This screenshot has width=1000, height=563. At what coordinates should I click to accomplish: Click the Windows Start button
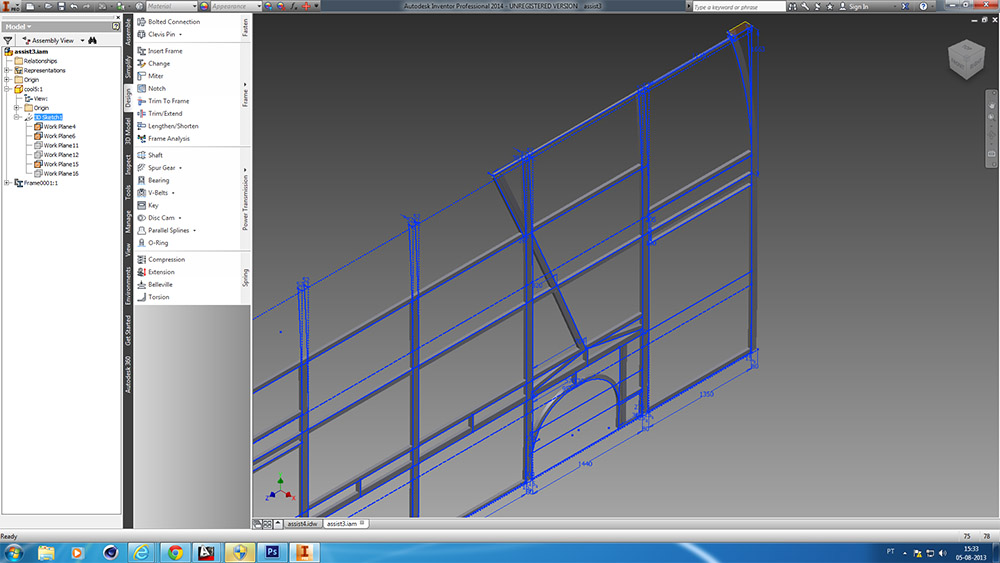point(13,552)
